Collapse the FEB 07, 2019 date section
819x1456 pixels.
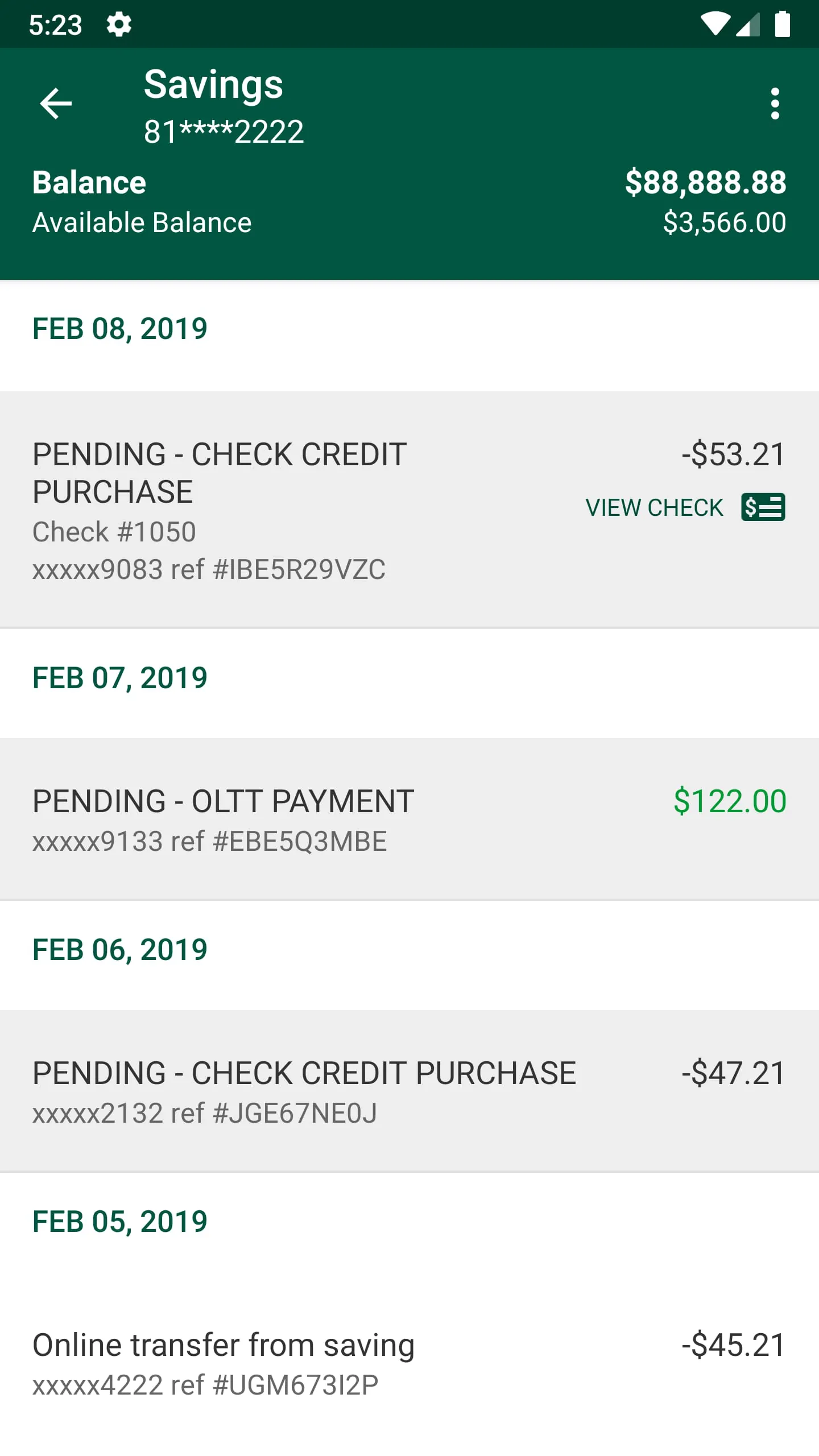(119, 677)
